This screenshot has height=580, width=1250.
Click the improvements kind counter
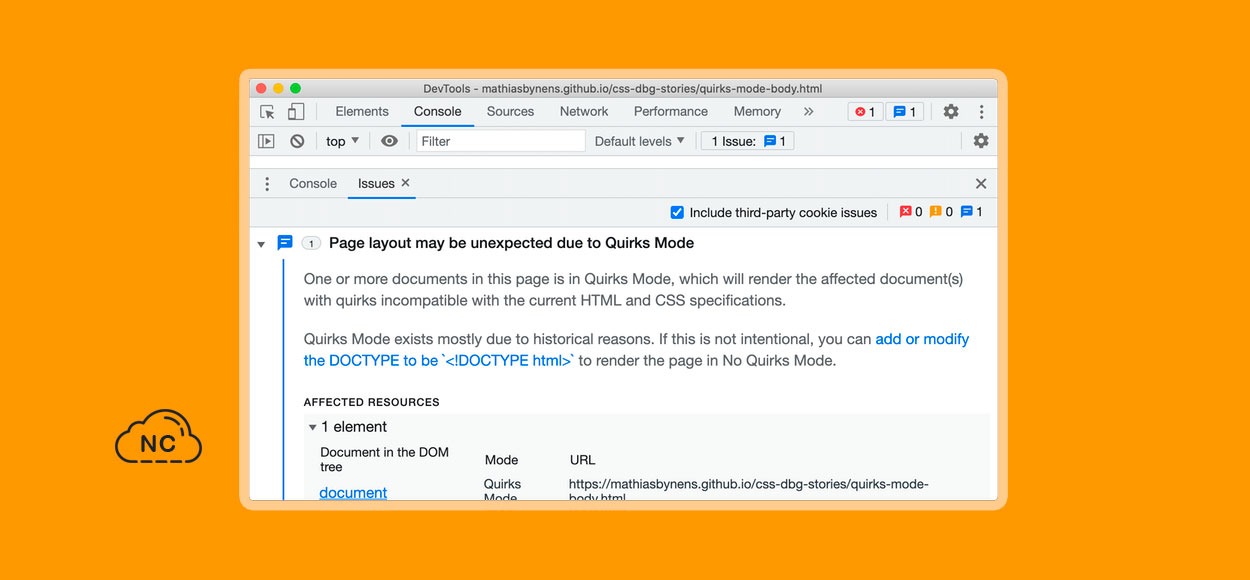pyautogui.click(x=971, y=212)
